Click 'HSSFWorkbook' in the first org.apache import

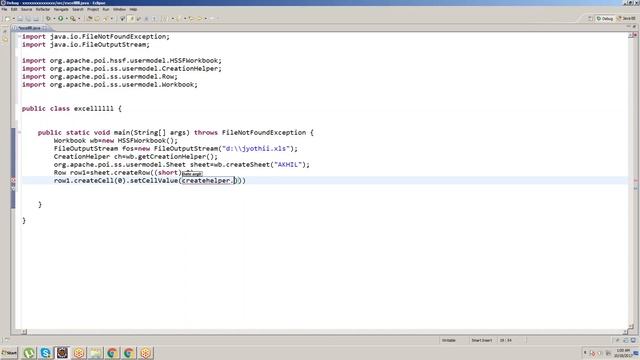pyautogui.click(x=193, y=60)
